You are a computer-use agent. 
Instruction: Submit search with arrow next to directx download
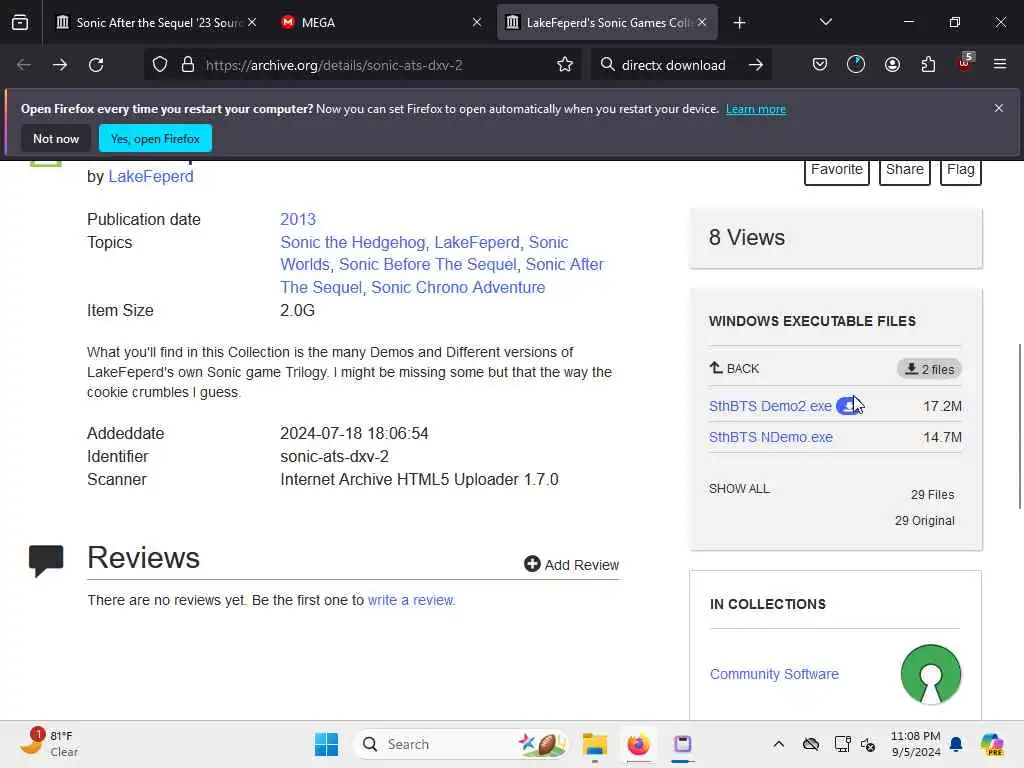pyautogui.click(x=756, y=65)
